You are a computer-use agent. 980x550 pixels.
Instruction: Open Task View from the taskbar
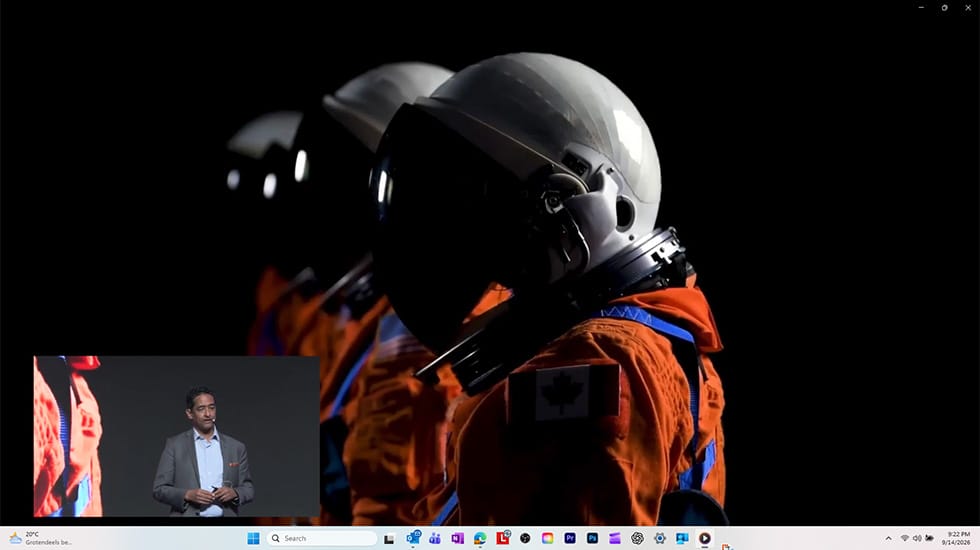[x=389, y=539]
